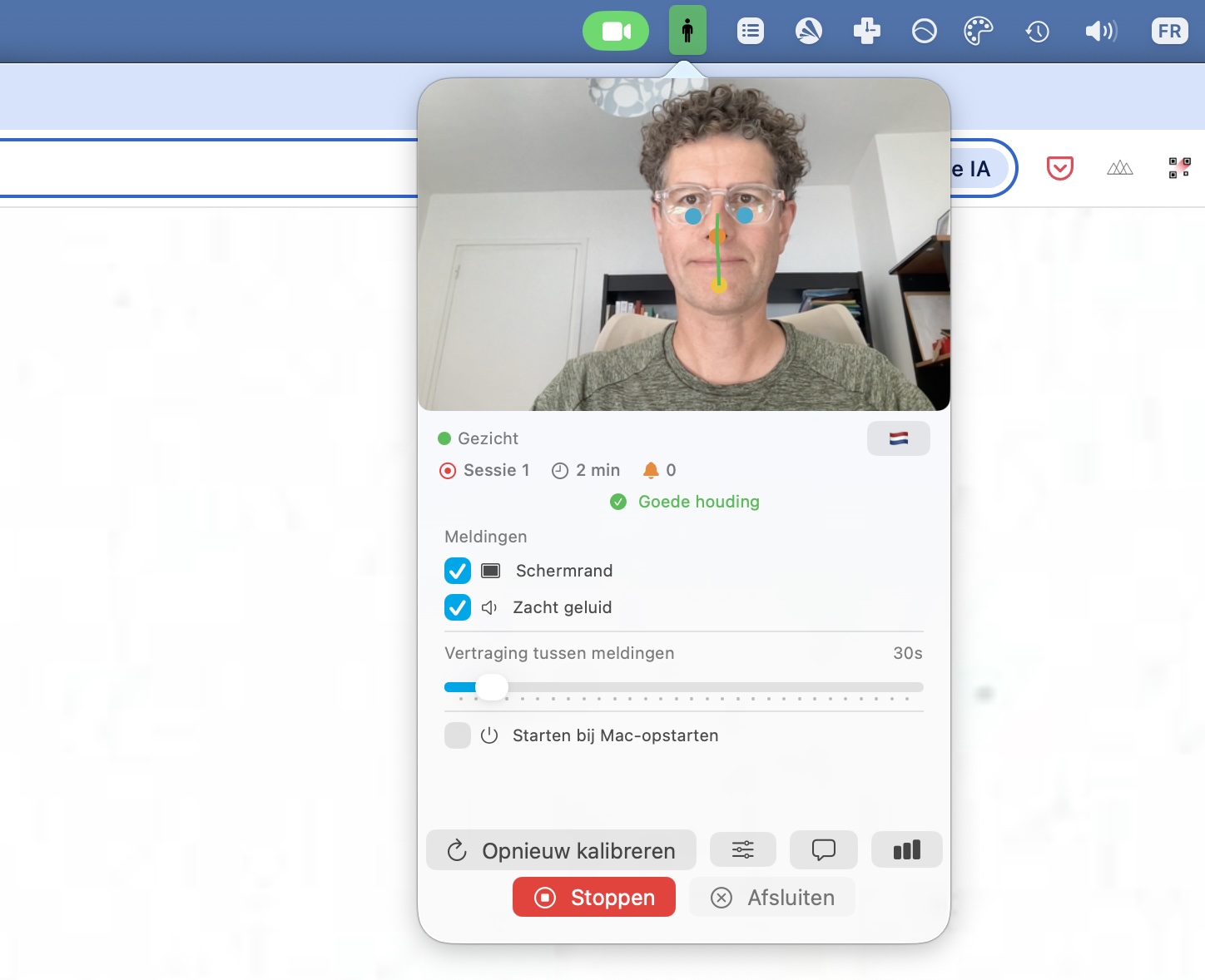This screenshot has width=1205, height=980.
Task: Open the Dutch flag language selector
Action: pos(899,438)
